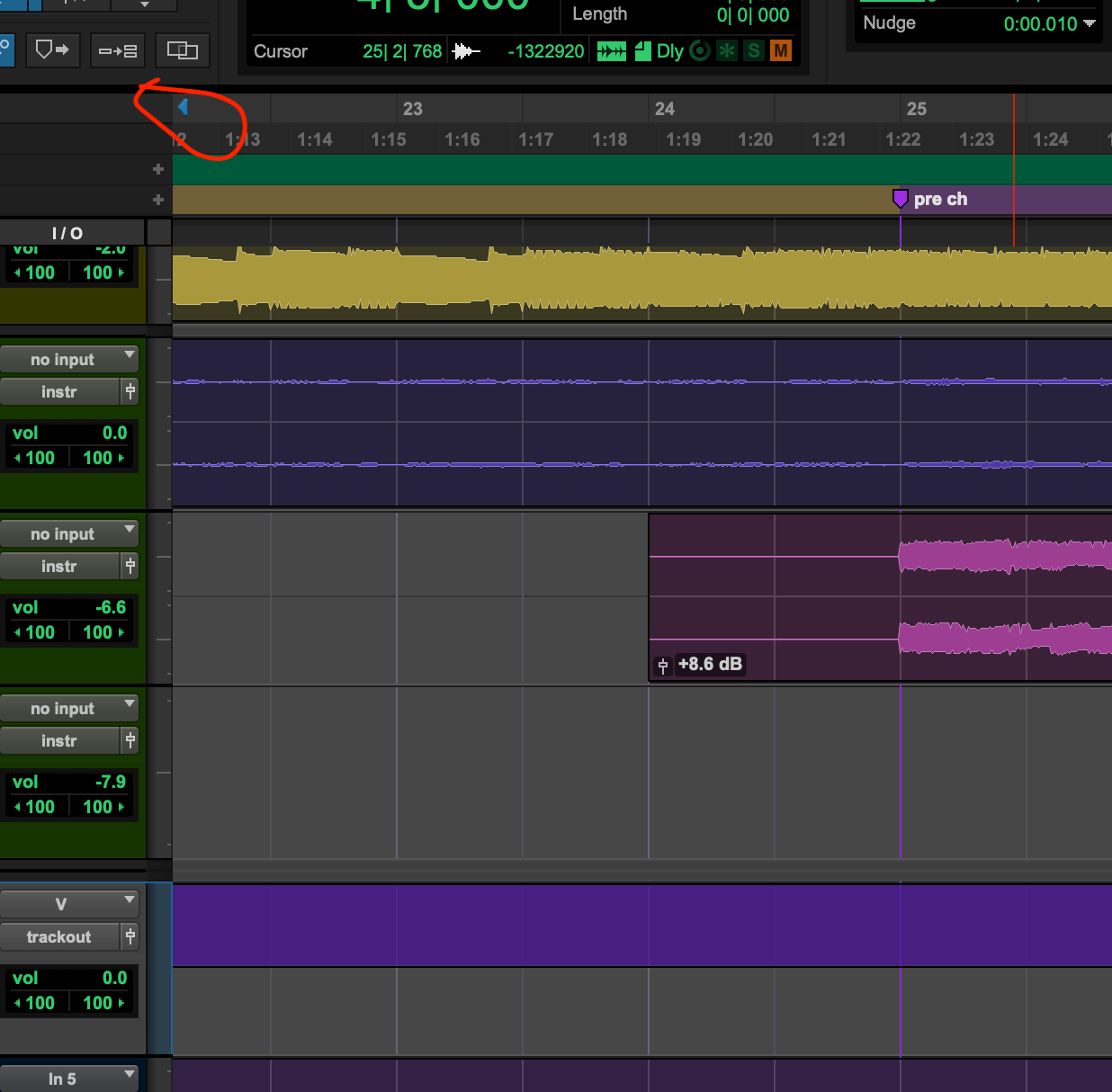
Task: Click vol 0.0 field on trackout track
Action: pyautogui.click(x=70, y=978)
